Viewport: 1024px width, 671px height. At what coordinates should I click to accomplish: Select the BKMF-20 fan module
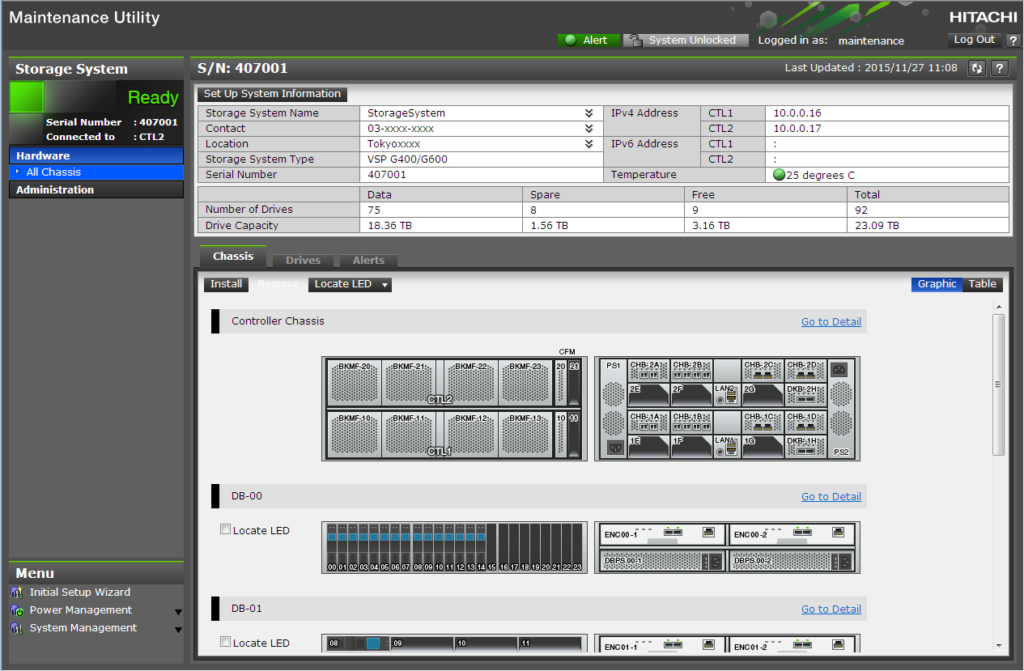355,383
